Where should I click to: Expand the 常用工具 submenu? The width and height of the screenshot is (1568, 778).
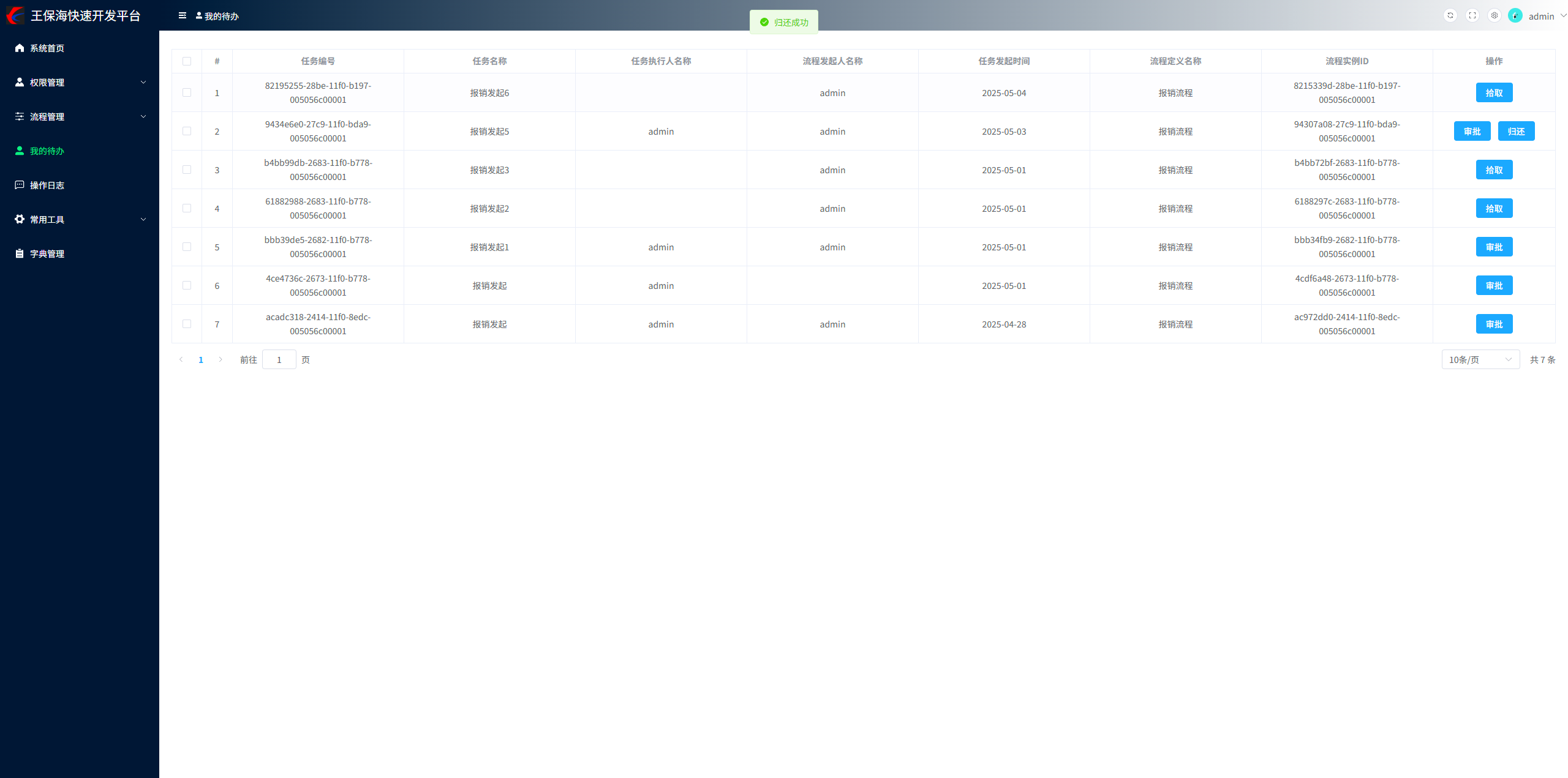[80, 220]
